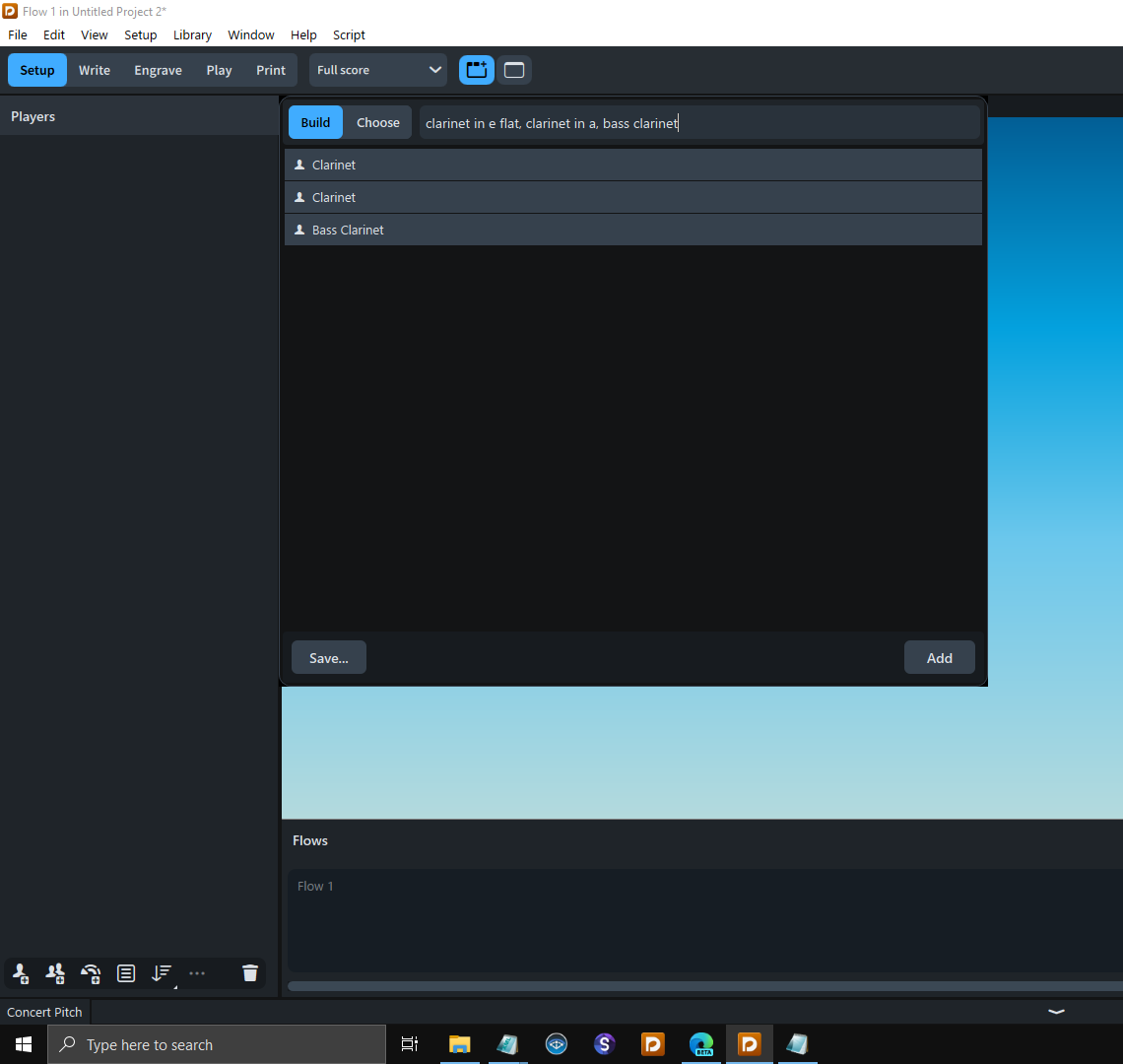Toggle Build mode in ensemble picker

pyautogui.click(x=315, y=122)
